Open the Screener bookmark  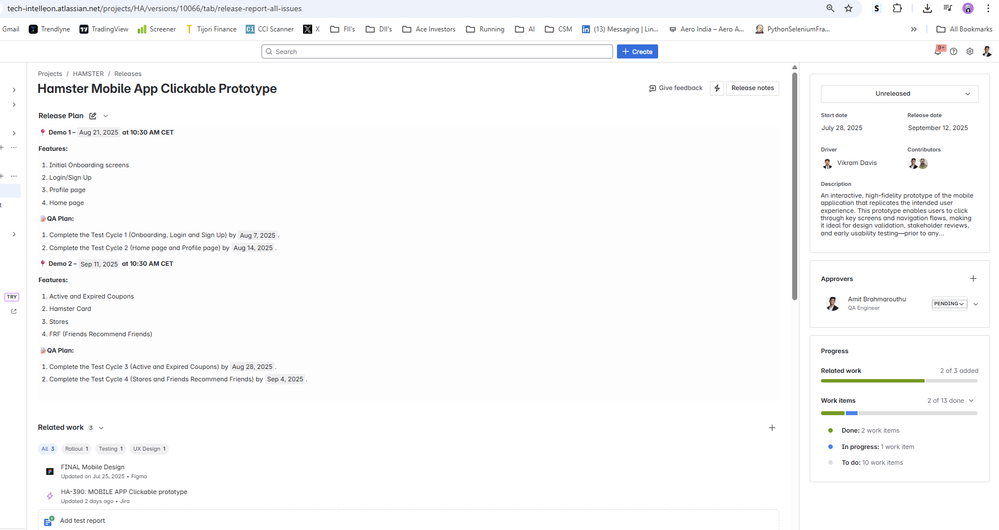(x=157, y=29)
